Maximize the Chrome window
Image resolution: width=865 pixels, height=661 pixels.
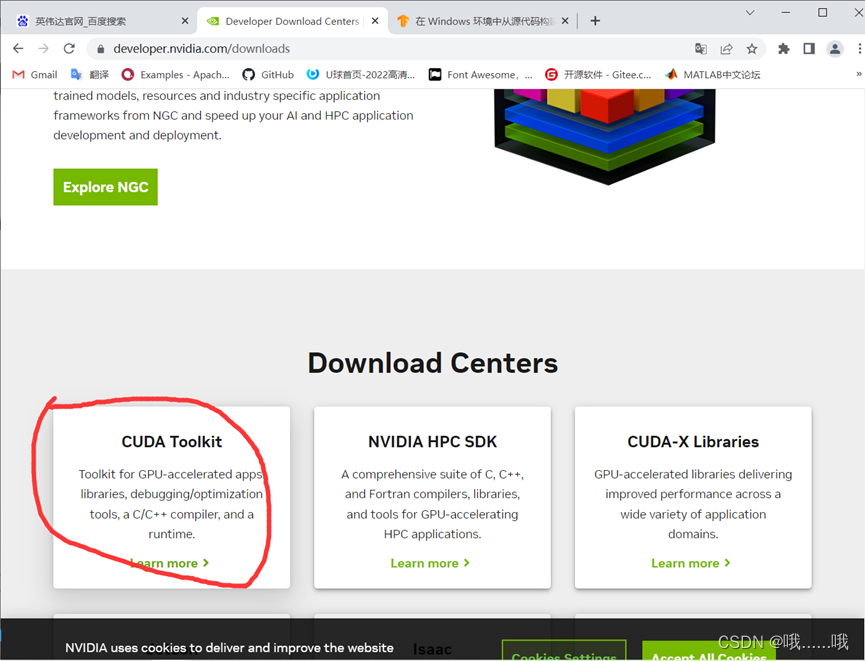click(823, 12)
